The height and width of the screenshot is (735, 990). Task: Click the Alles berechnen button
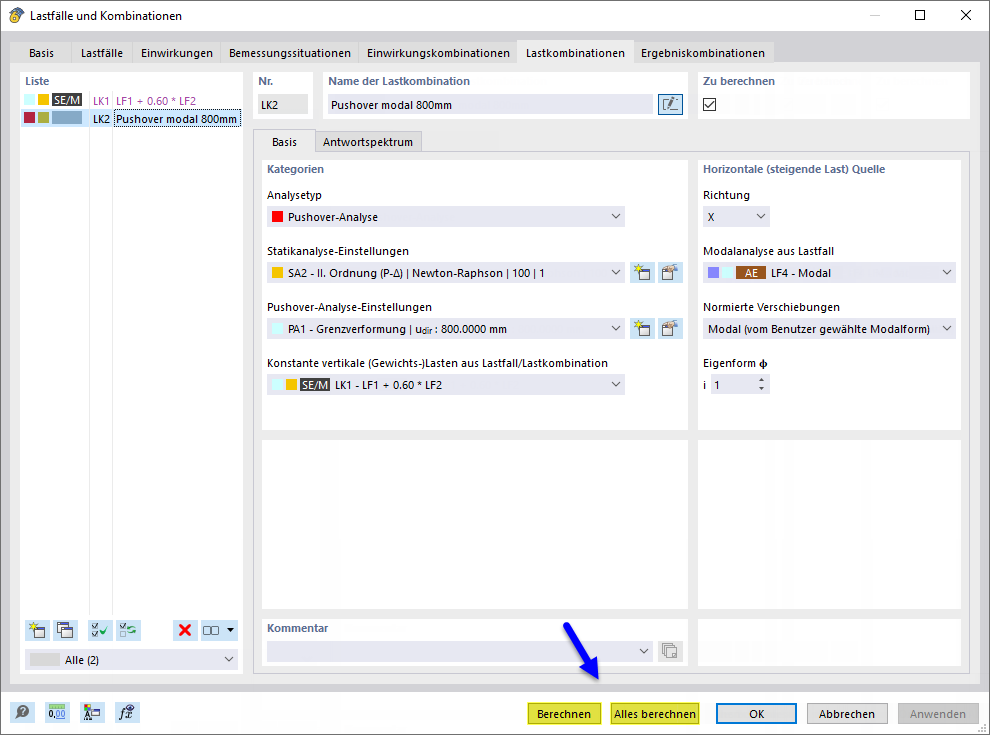click(655, 714)
